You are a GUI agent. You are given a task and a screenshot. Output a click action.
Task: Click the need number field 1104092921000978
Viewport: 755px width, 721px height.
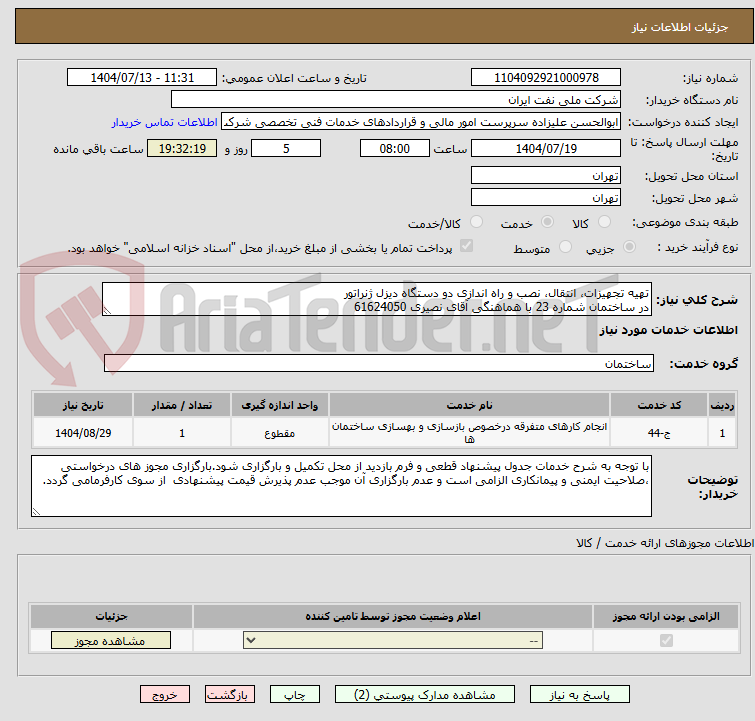point(546,78)
